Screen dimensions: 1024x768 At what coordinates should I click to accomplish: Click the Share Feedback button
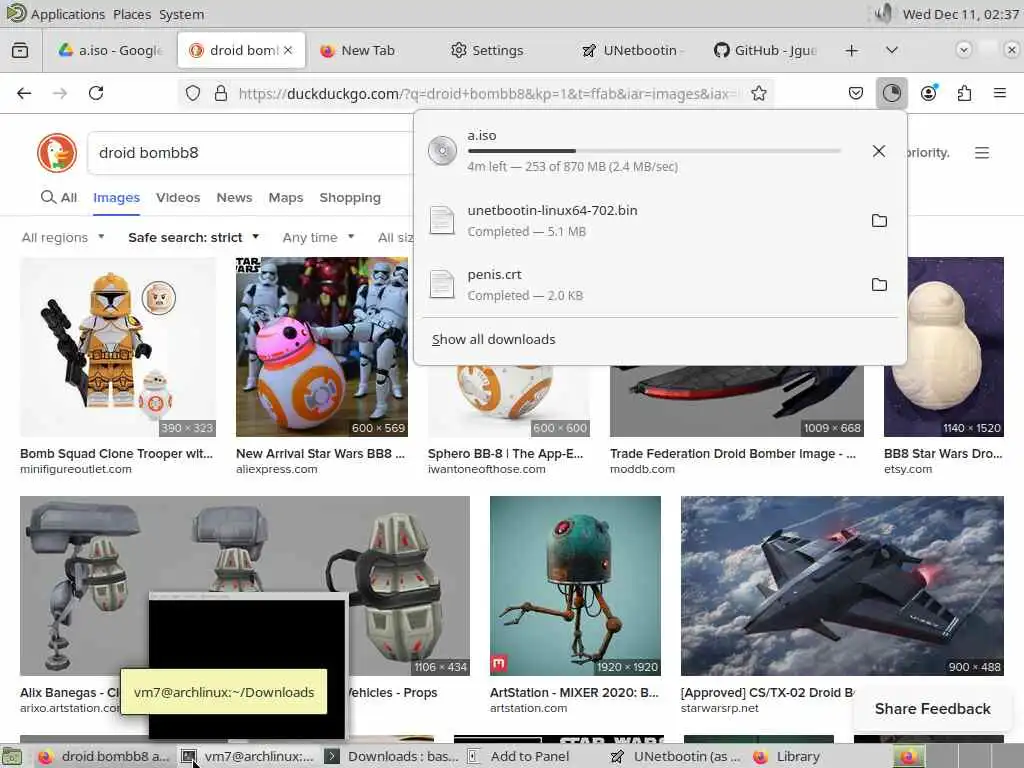[x=932, y=709]
